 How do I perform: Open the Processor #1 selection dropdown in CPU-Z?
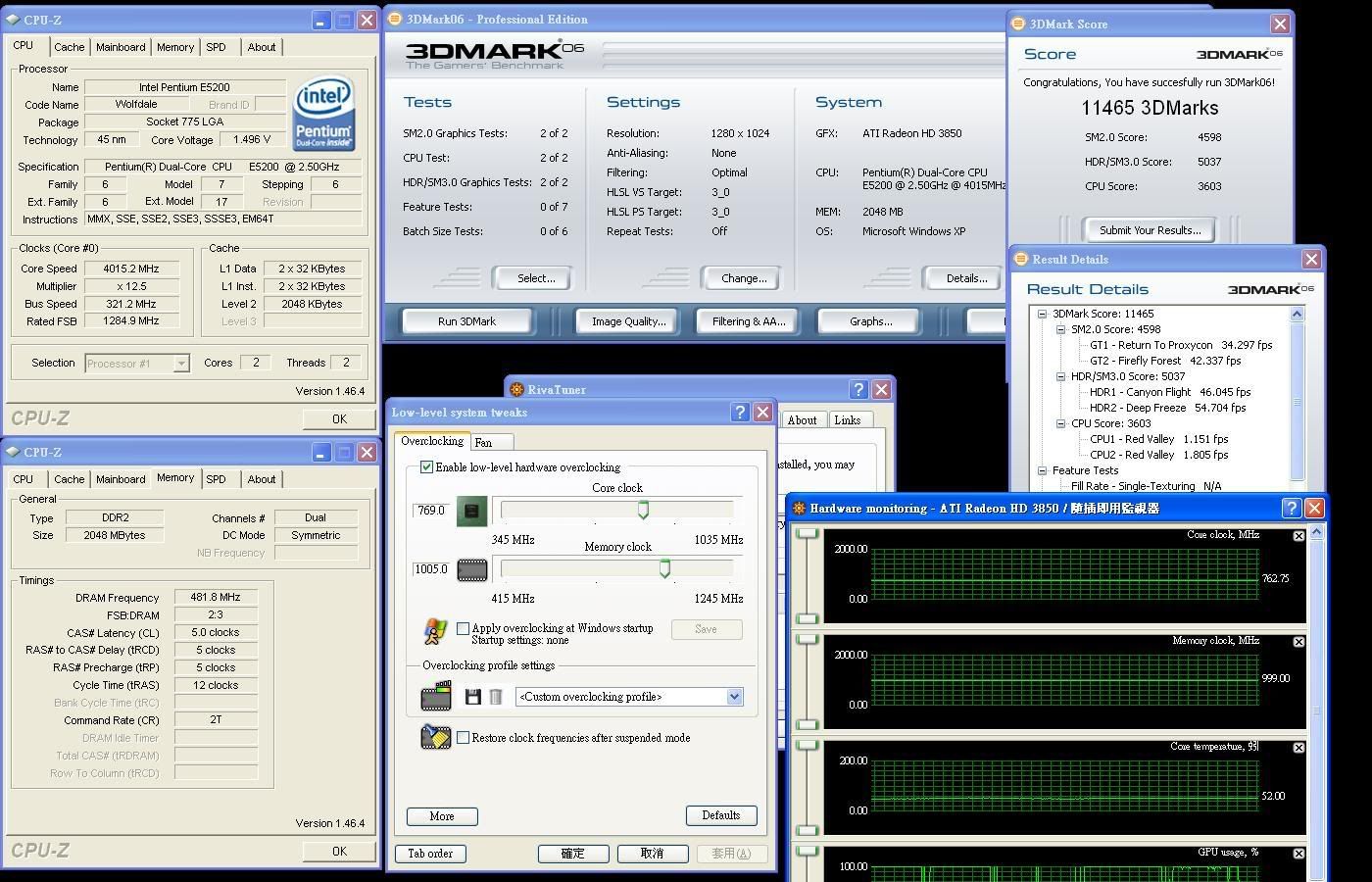point(181,364)
